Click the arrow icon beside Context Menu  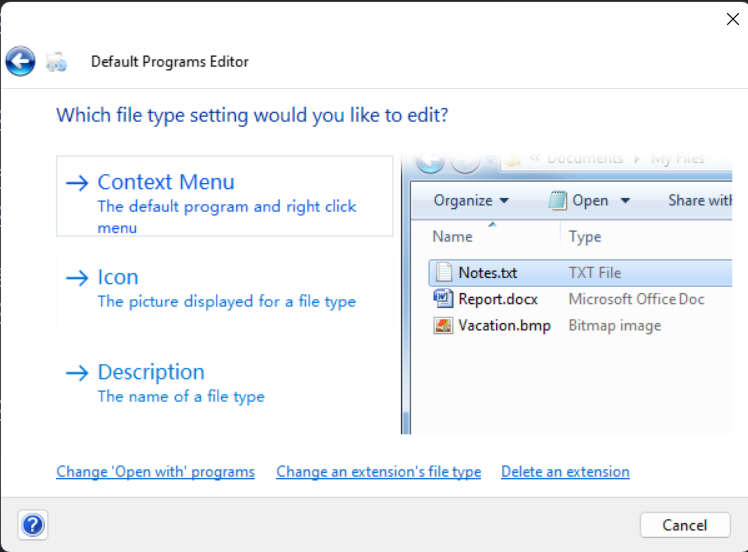(x=77, y=183)
